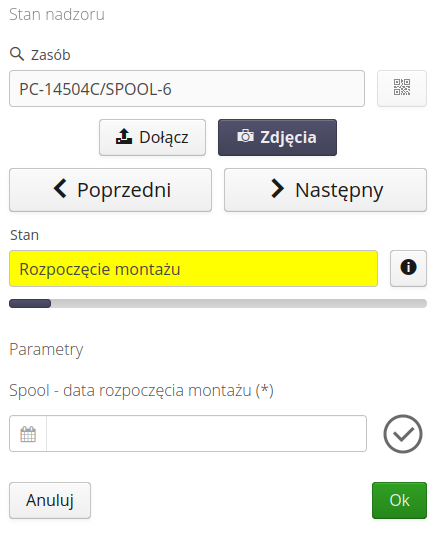Screen dimensions: 434x549
Task: Click the camera icon on Zdjęcia
Action: [245, 136]
